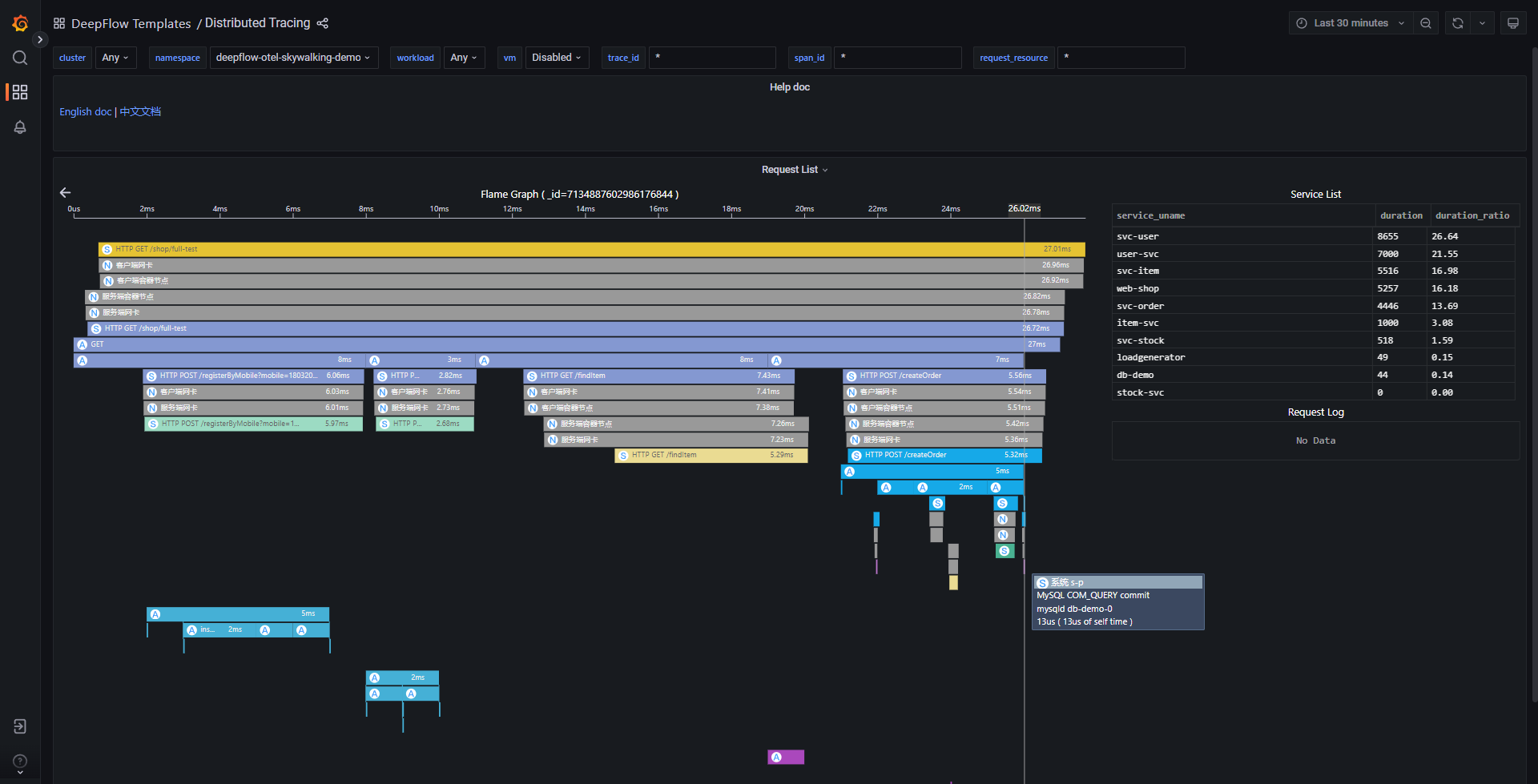This screenshot has height=784, width=1538.
Task: Click the zoom out time range icon
Action: pos(1426,23)
